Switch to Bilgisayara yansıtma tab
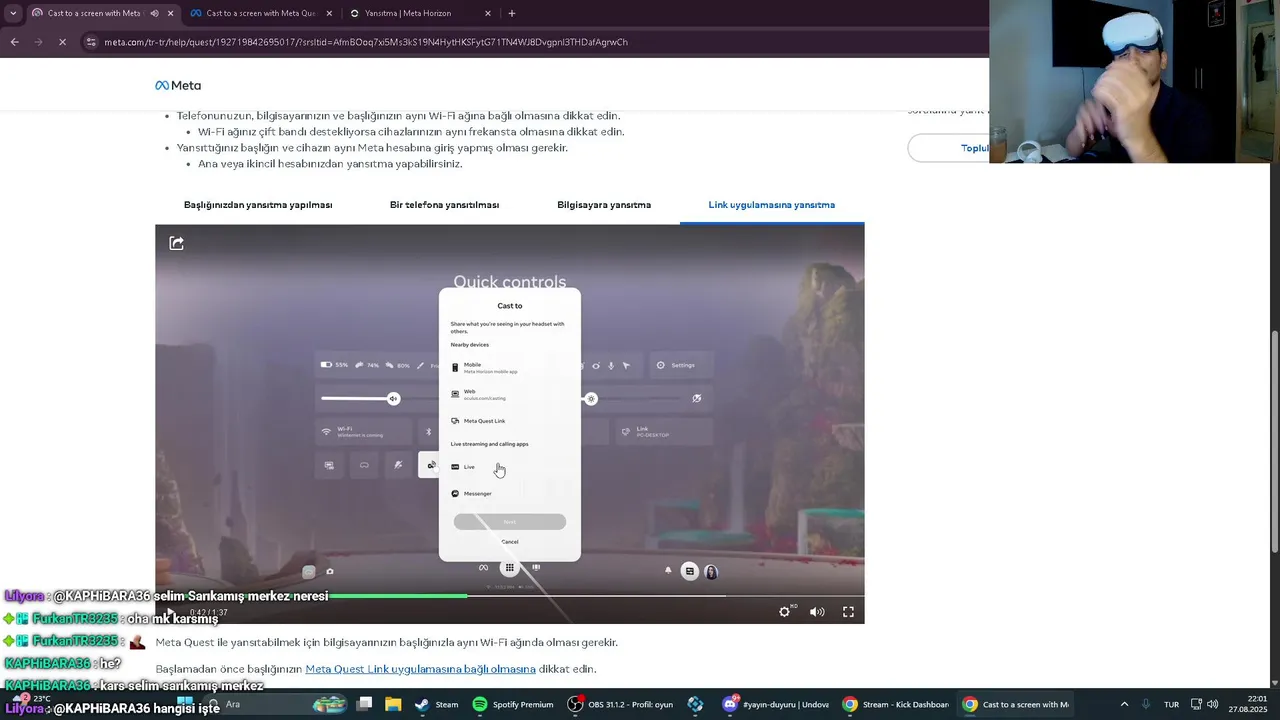Screen dimensions: 1280x720 (x=604, y=205)
